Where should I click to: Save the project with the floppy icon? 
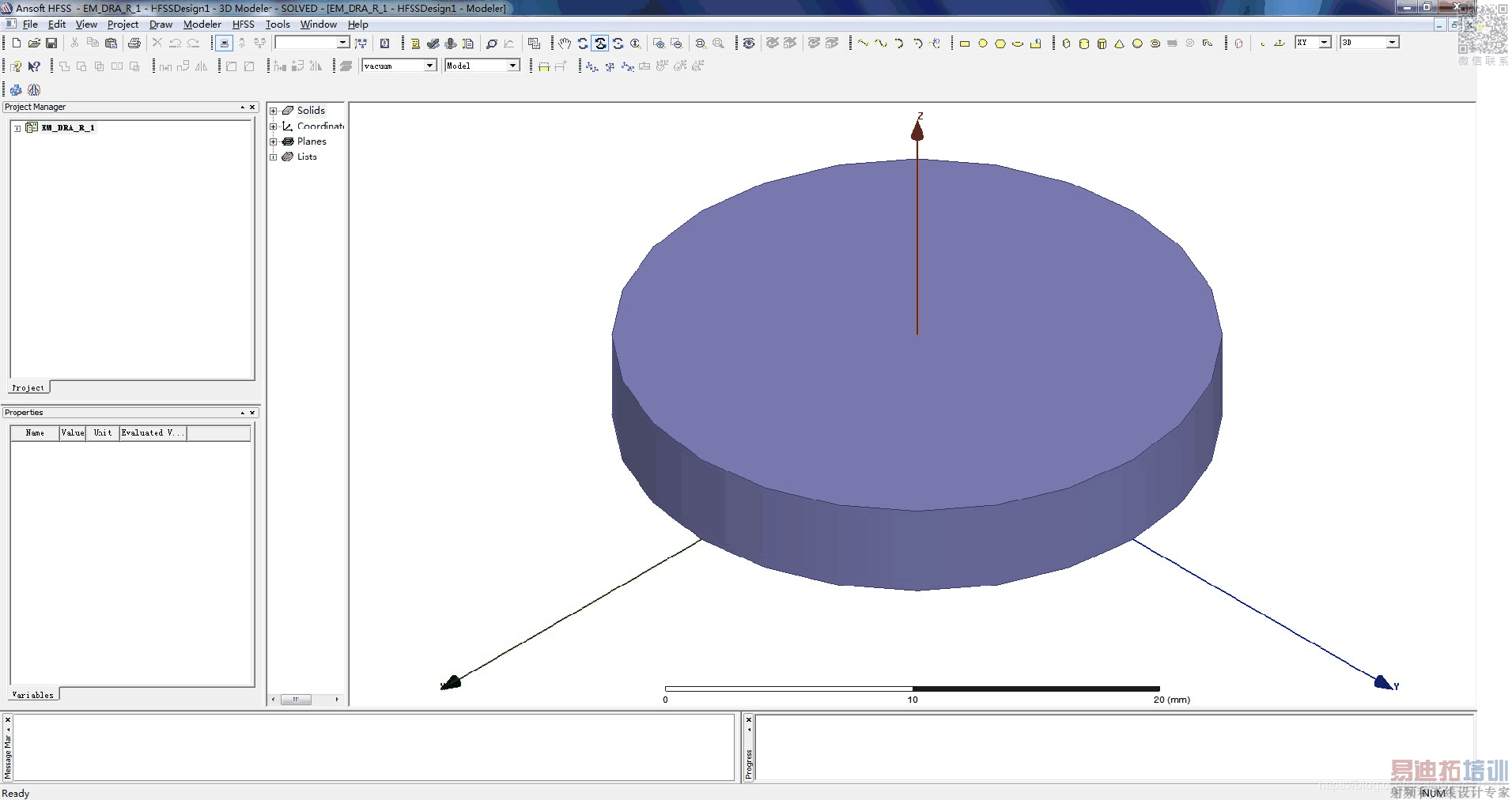coord(51,43)
